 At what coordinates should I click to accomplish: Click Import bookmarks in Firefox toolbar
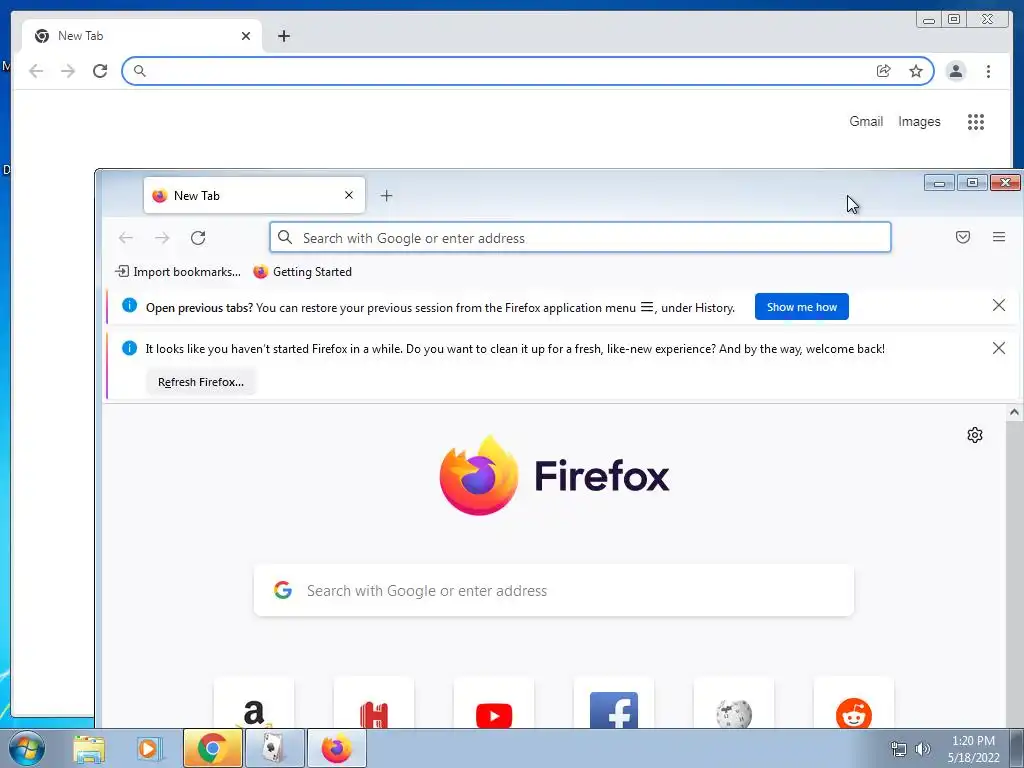point(178,272)
